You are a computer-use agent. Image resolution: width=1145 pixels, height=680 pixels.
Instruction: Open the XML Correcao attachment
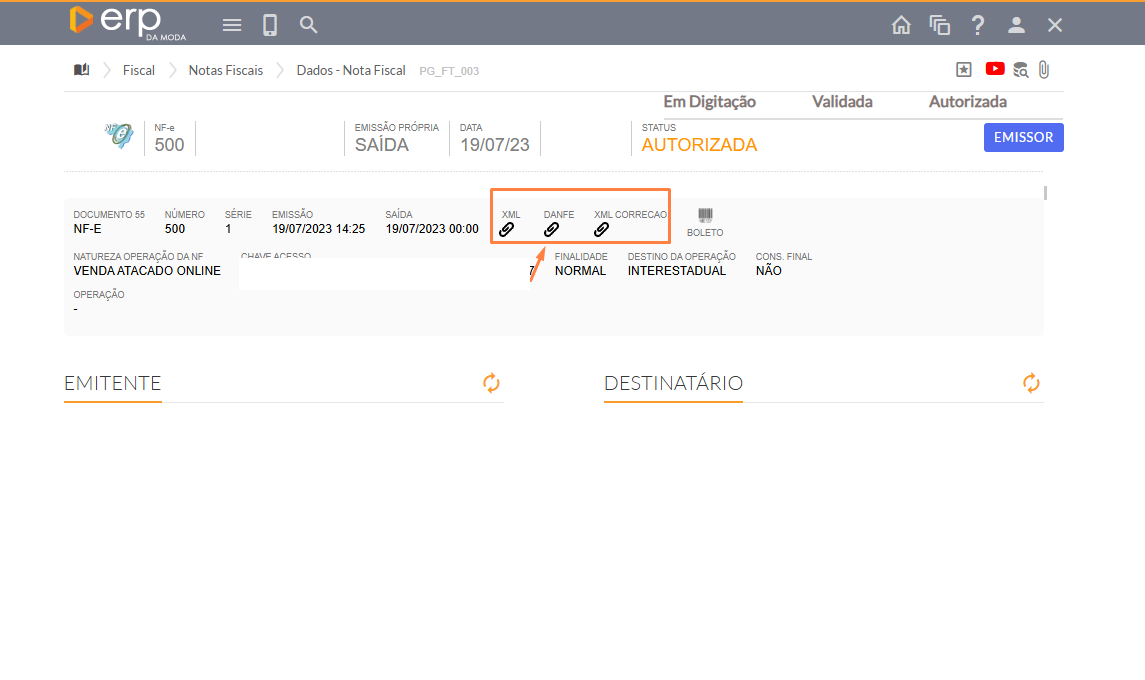(x=601, y=229)
